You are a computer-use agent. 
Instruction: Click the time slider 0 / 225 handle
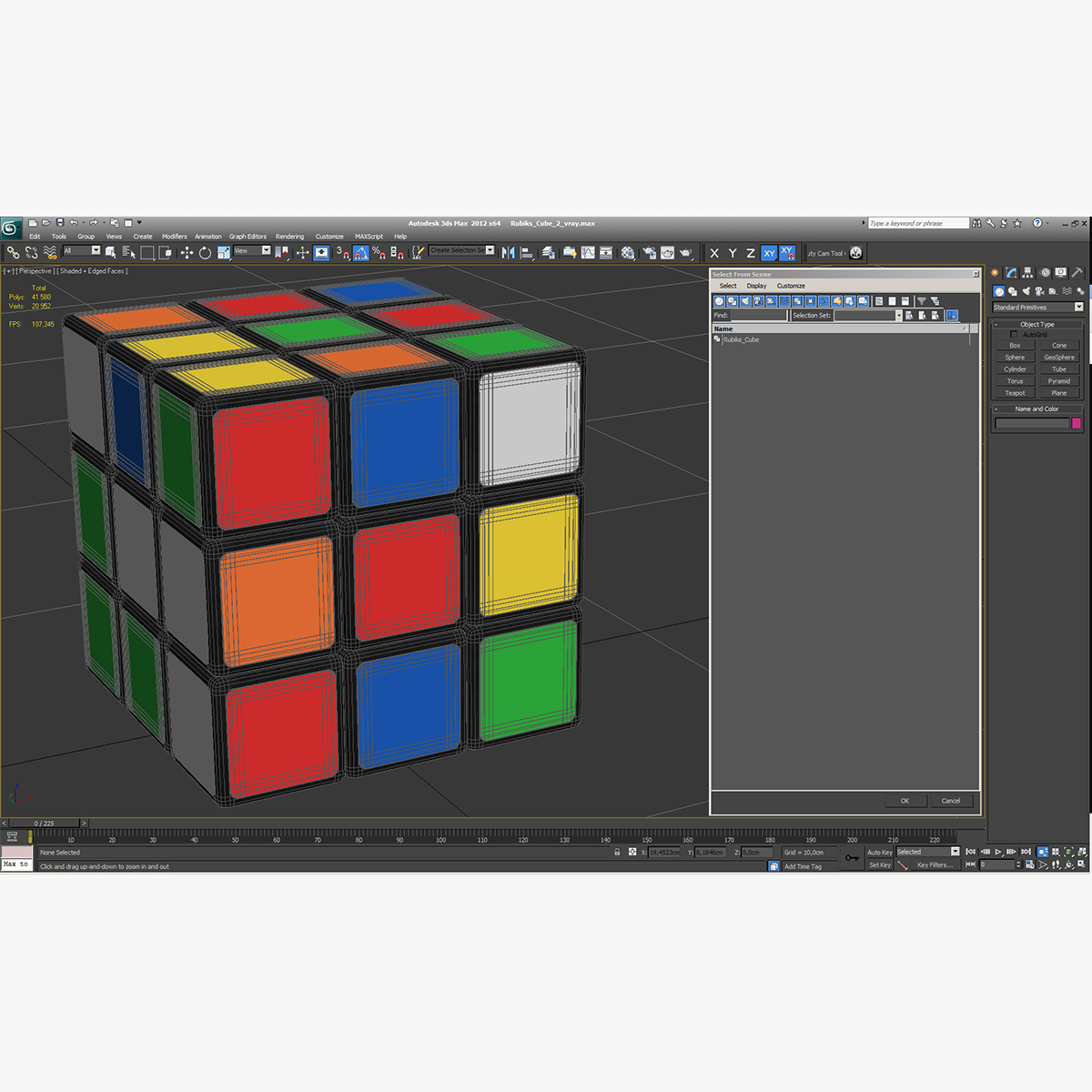(x=44, y=823)
